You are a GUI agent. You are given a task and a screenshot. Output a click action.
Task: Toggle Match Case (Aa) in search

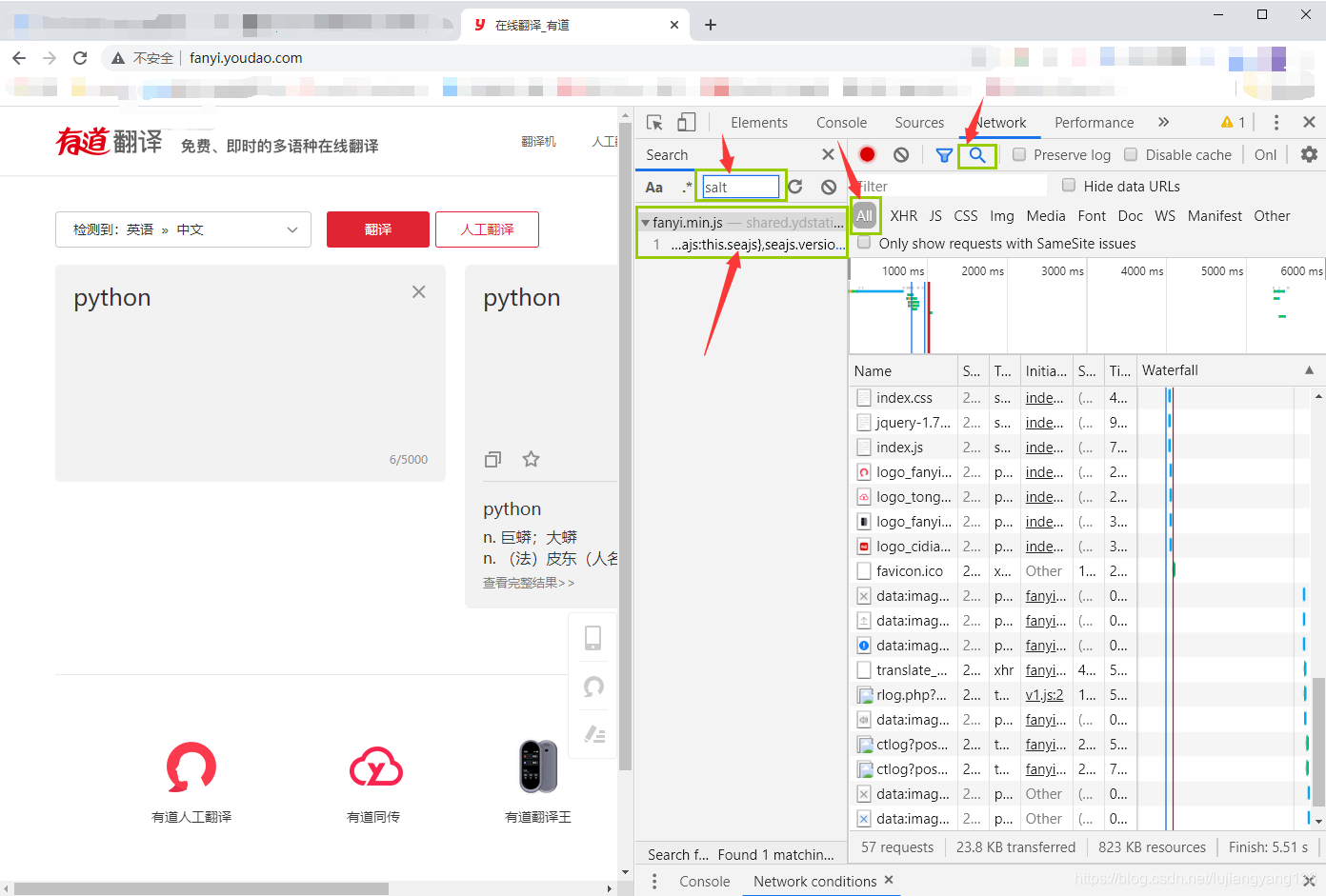(x=654, y=188)
